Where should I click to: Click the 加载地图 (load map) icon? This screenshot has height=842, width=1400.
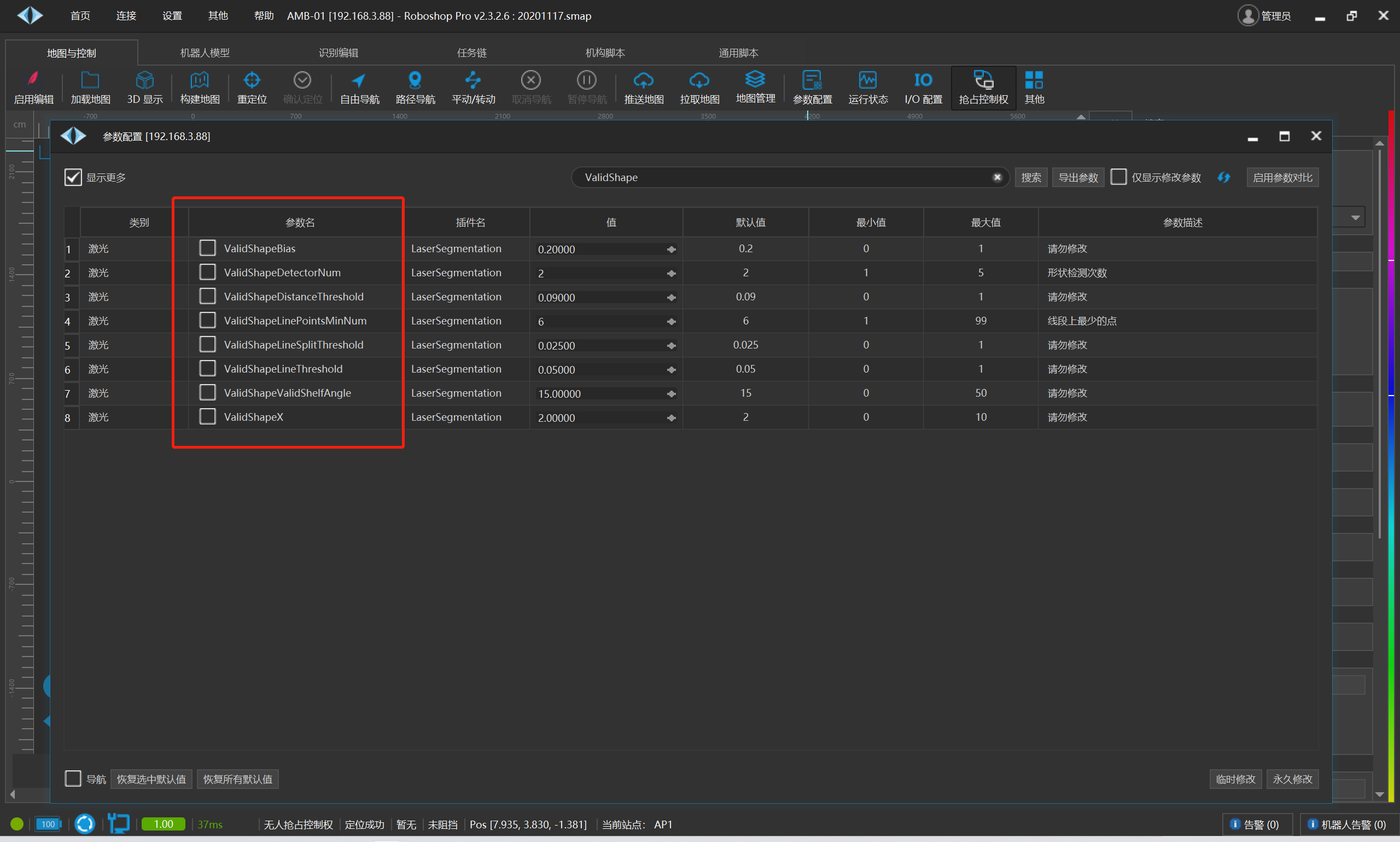(90, 80)
